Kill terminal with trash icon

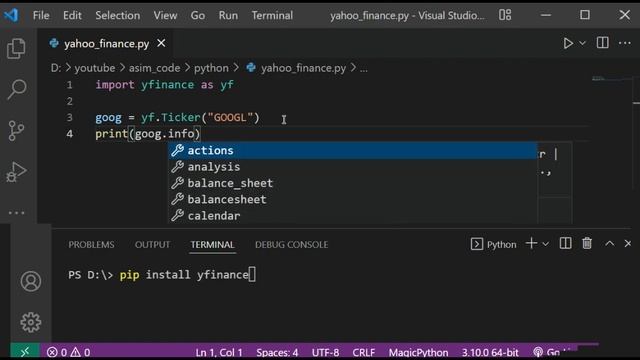point(587,244)
